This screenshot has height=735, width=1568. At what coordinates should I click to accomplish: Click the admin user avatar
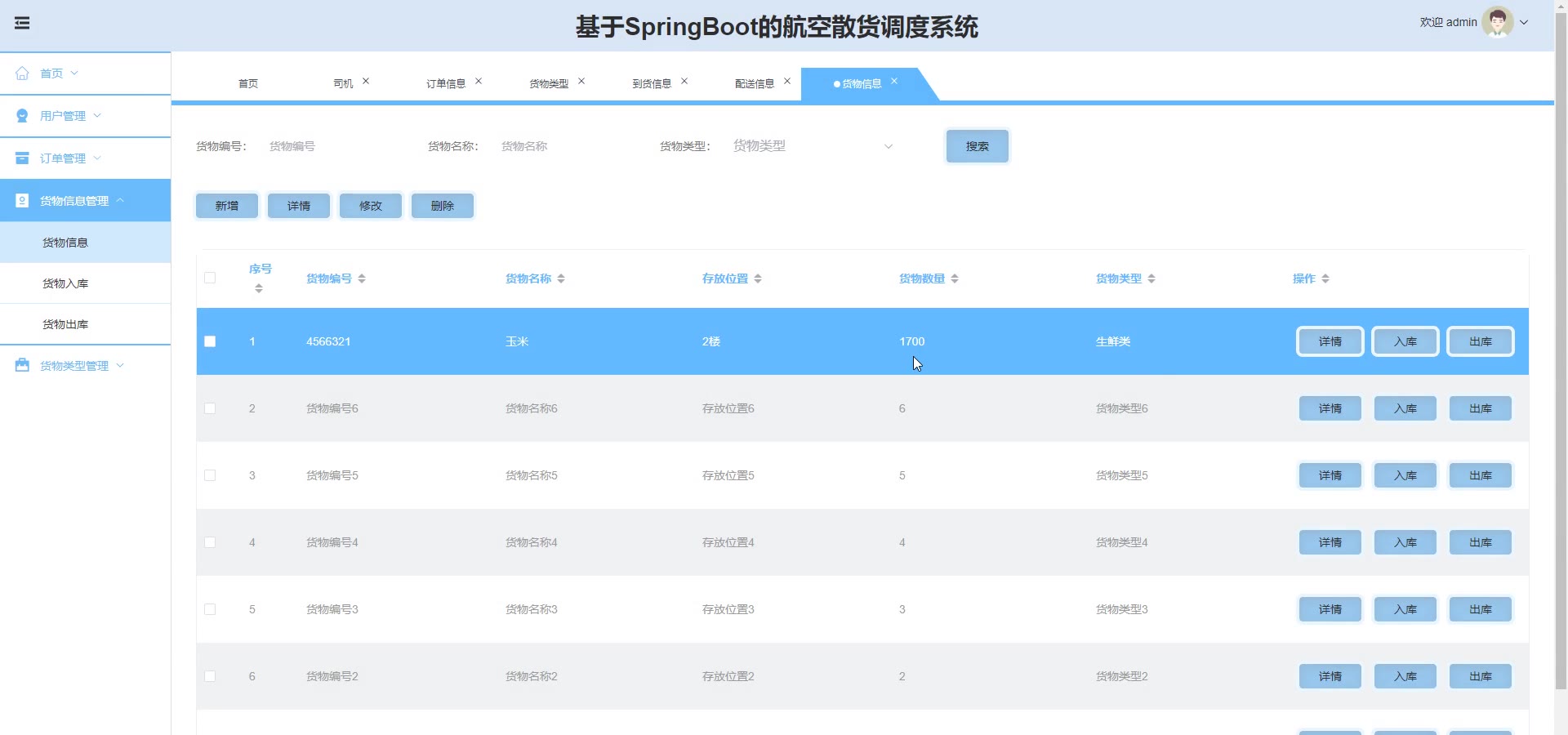1498,22
